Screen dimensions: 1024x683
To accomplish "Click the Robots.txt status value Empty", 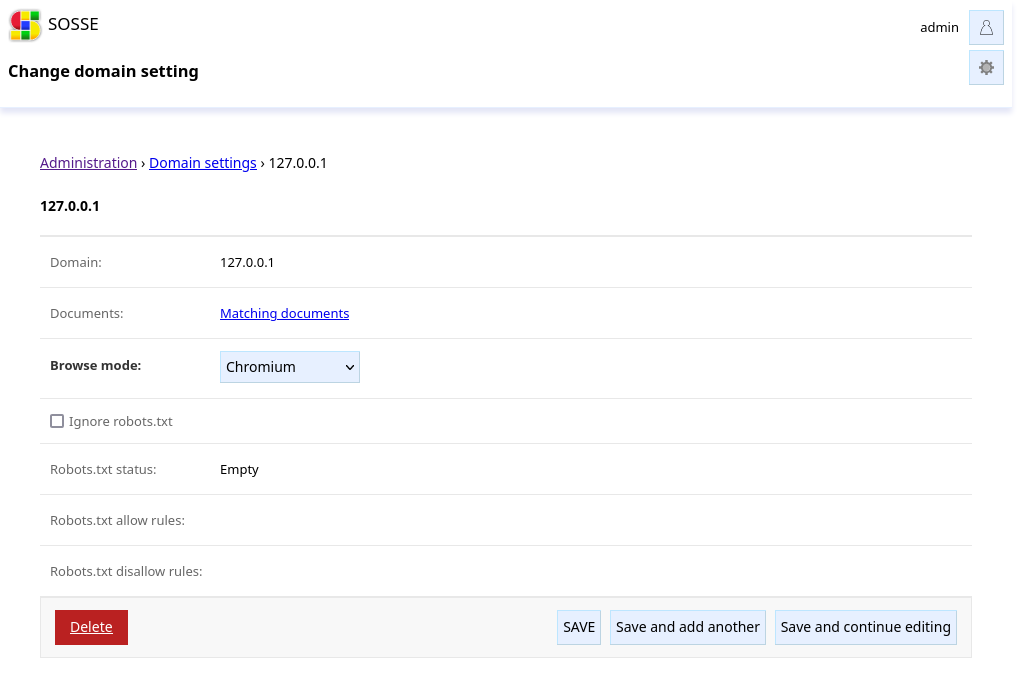I will [x=239, y=469].
